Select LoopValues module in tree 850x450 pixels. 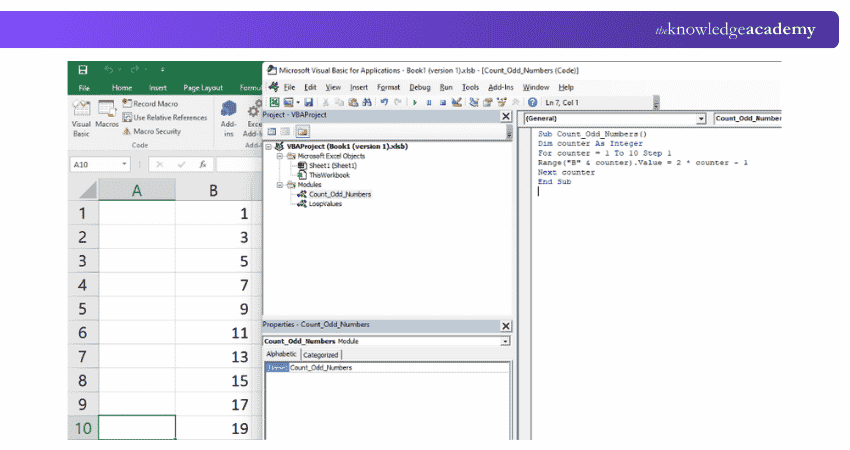click(x=320, y=204)
